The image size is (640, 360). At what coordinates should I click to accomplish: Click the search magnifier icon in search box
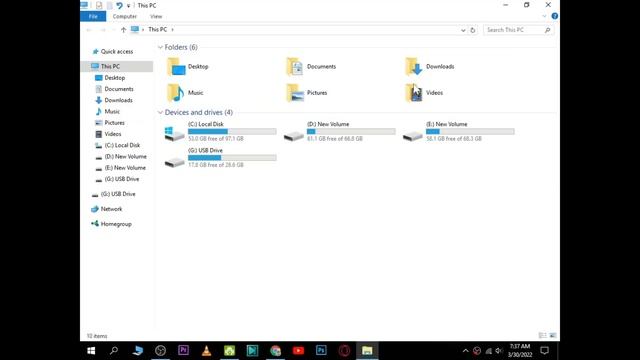pos(547,30)
